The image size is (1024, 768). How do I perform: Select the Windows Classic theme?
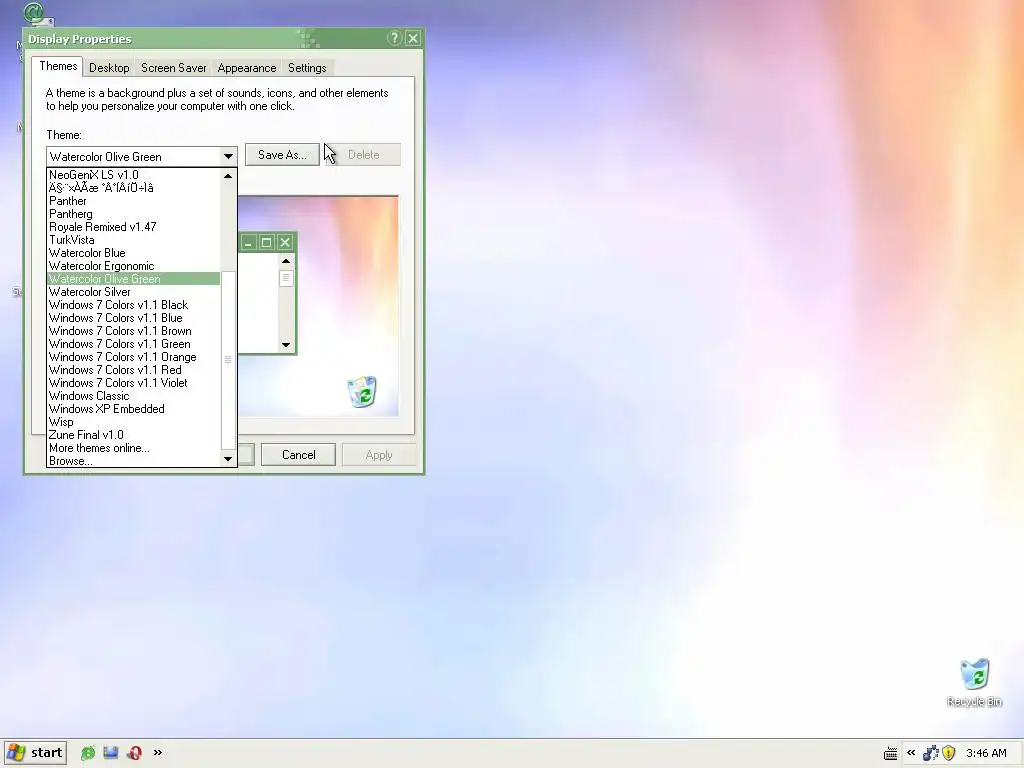[134, 396]
